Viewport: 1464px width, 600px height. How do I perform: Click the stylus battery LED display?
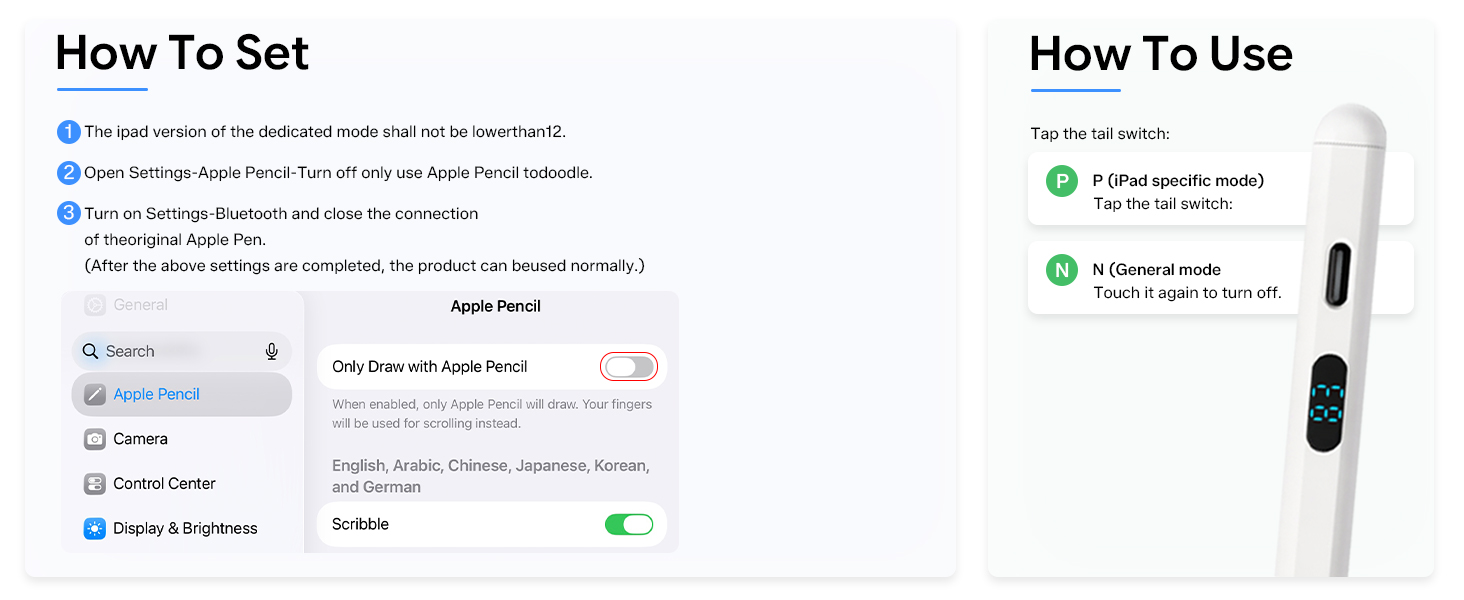1327,402
